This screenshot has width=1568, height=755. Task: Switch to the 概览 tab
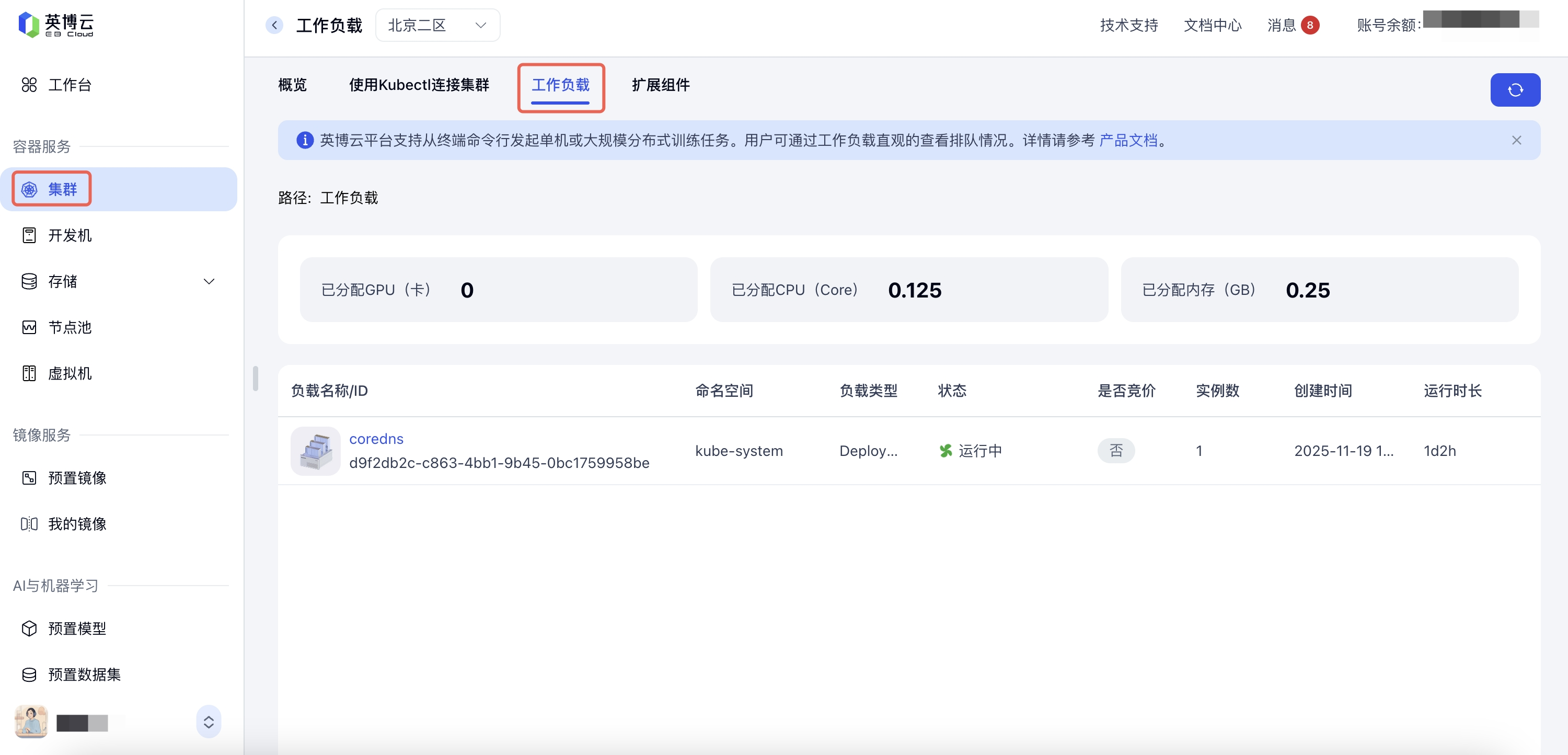[292, 85]
